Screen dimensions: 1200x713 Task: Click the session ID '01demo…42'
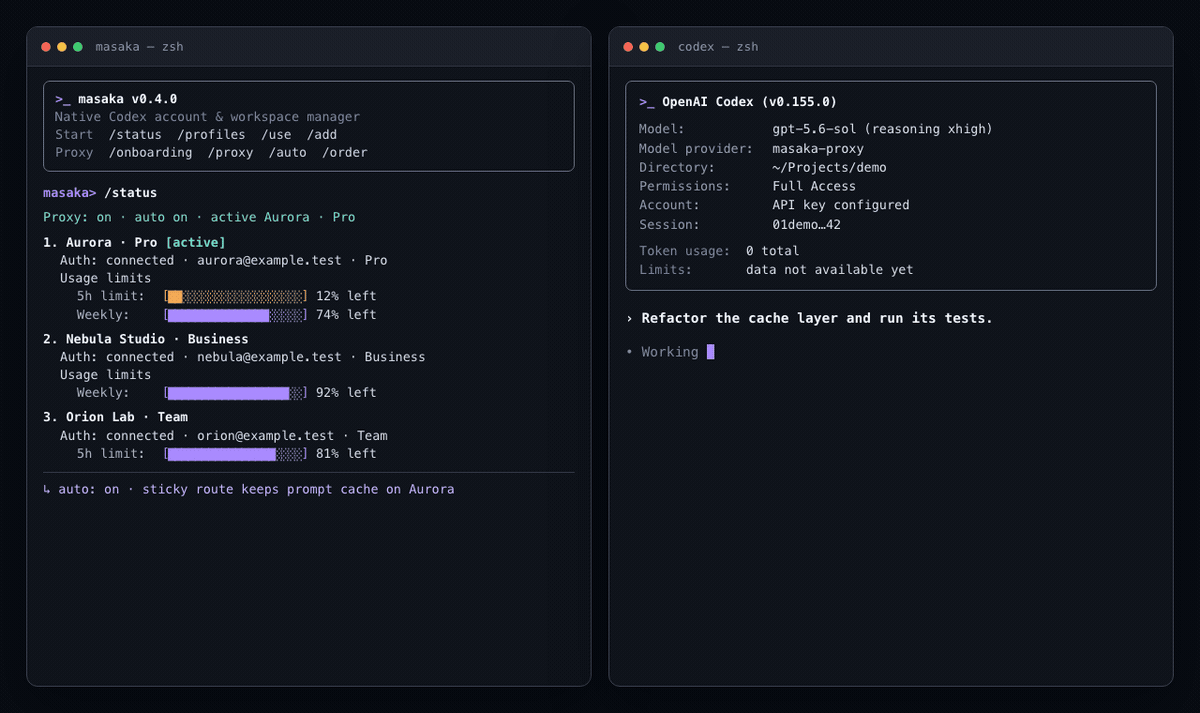pyautogui.click(x=807, y=225)
